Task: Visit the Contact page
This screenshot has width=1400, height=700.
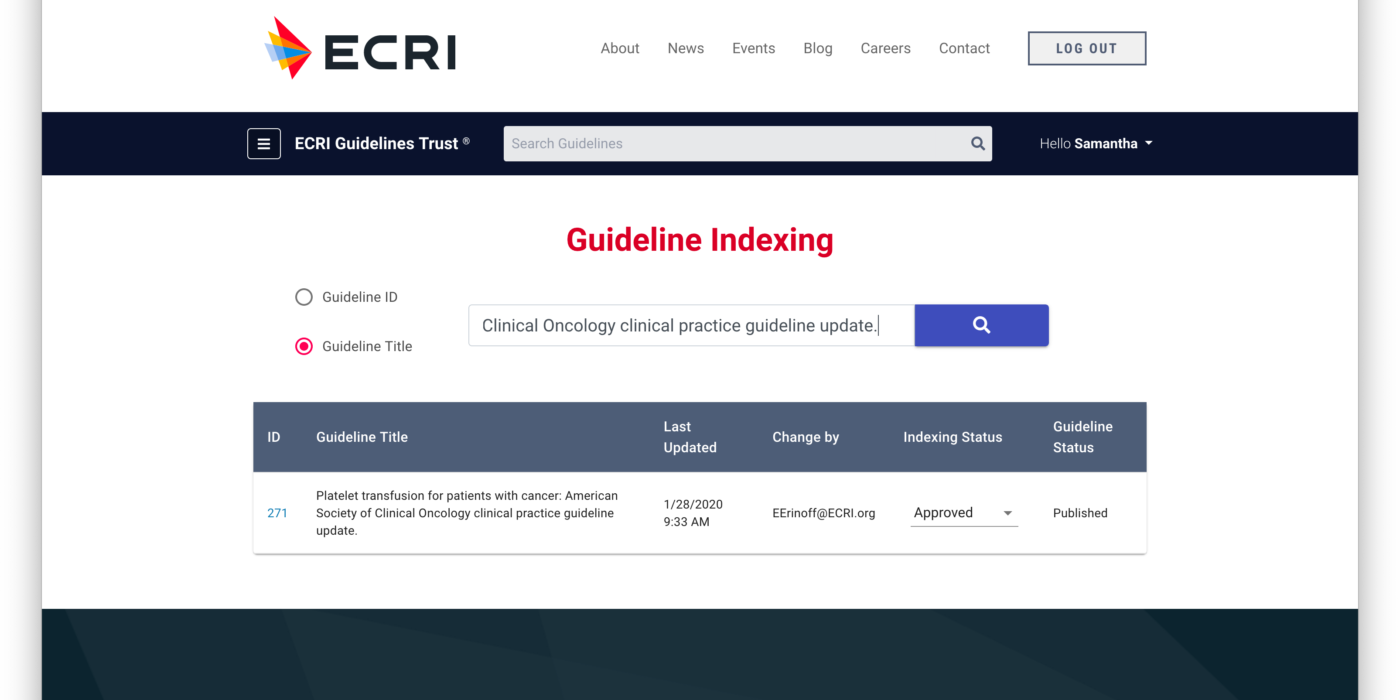Action: (x=964, y=49)
